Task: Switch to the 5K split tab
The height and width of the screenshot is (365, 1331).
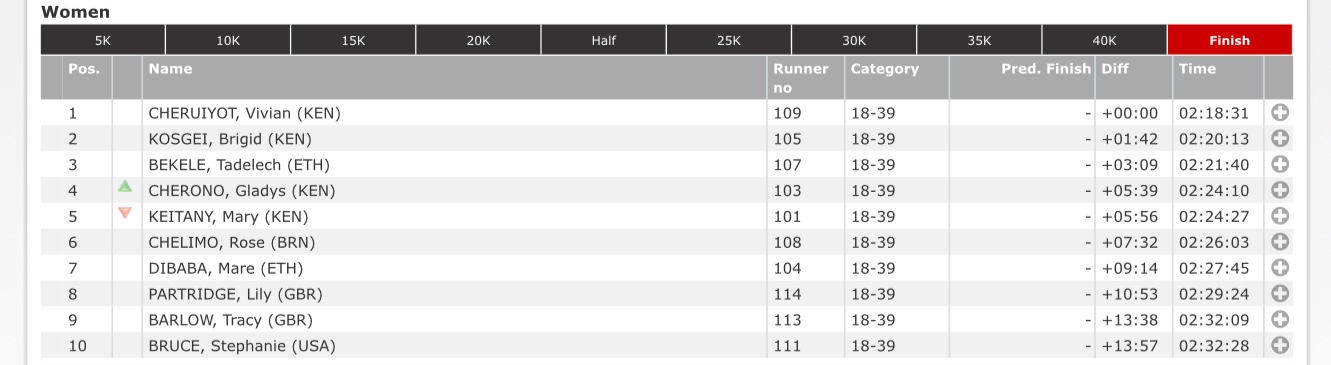Action: tap(103, 40)
